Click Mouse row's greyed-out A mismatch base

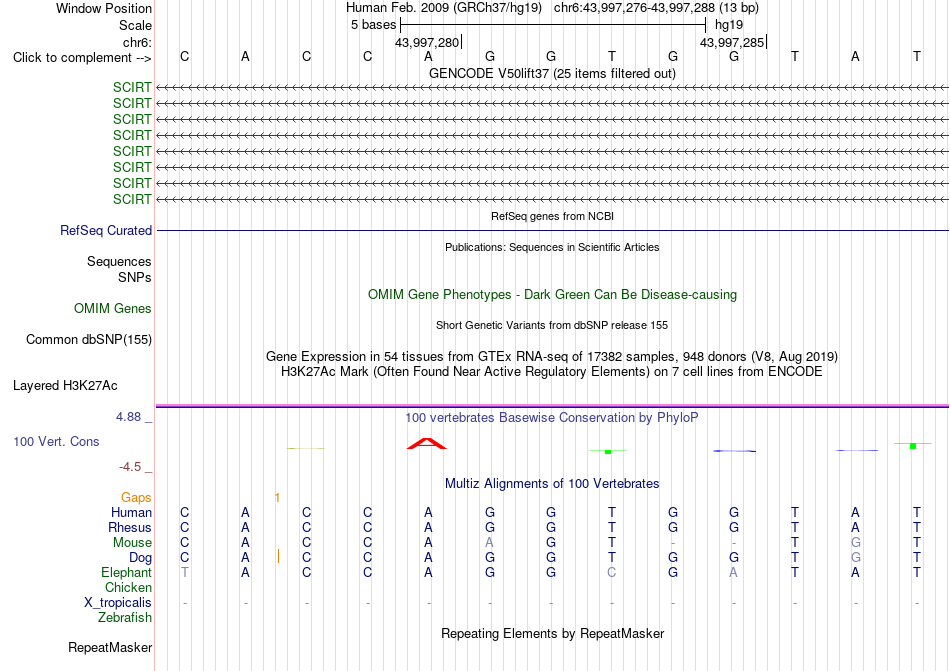490,543
